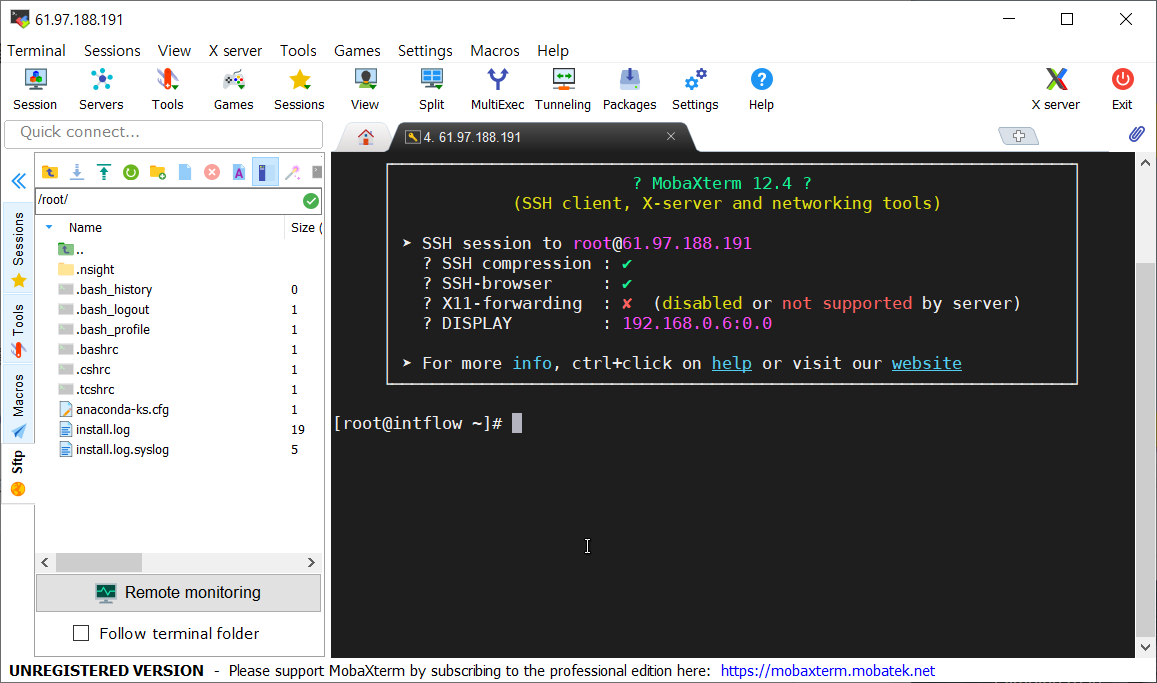Select the Sftp vertical side tab
The height and width of the screenshot is (683, 1157).
coord(18,472)
